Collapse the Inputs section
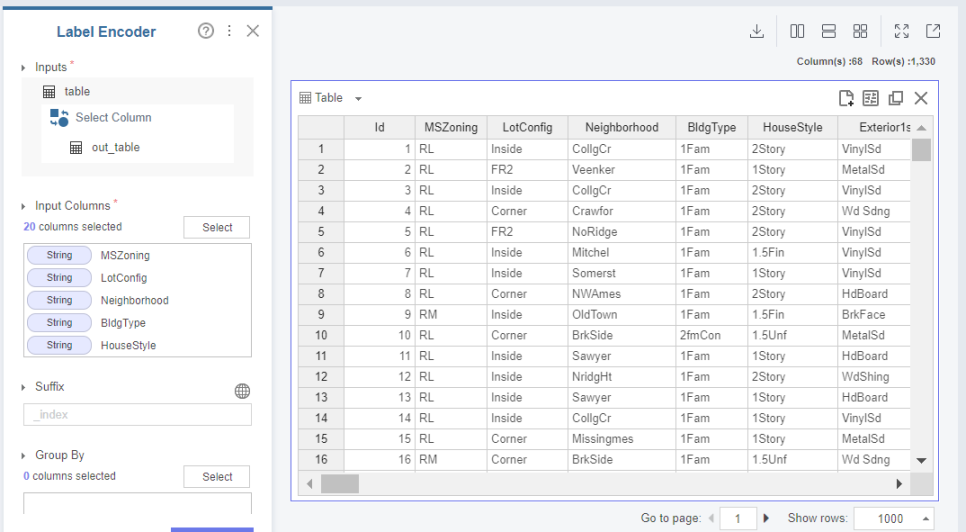The image size is (966, 532). point(23,68)
